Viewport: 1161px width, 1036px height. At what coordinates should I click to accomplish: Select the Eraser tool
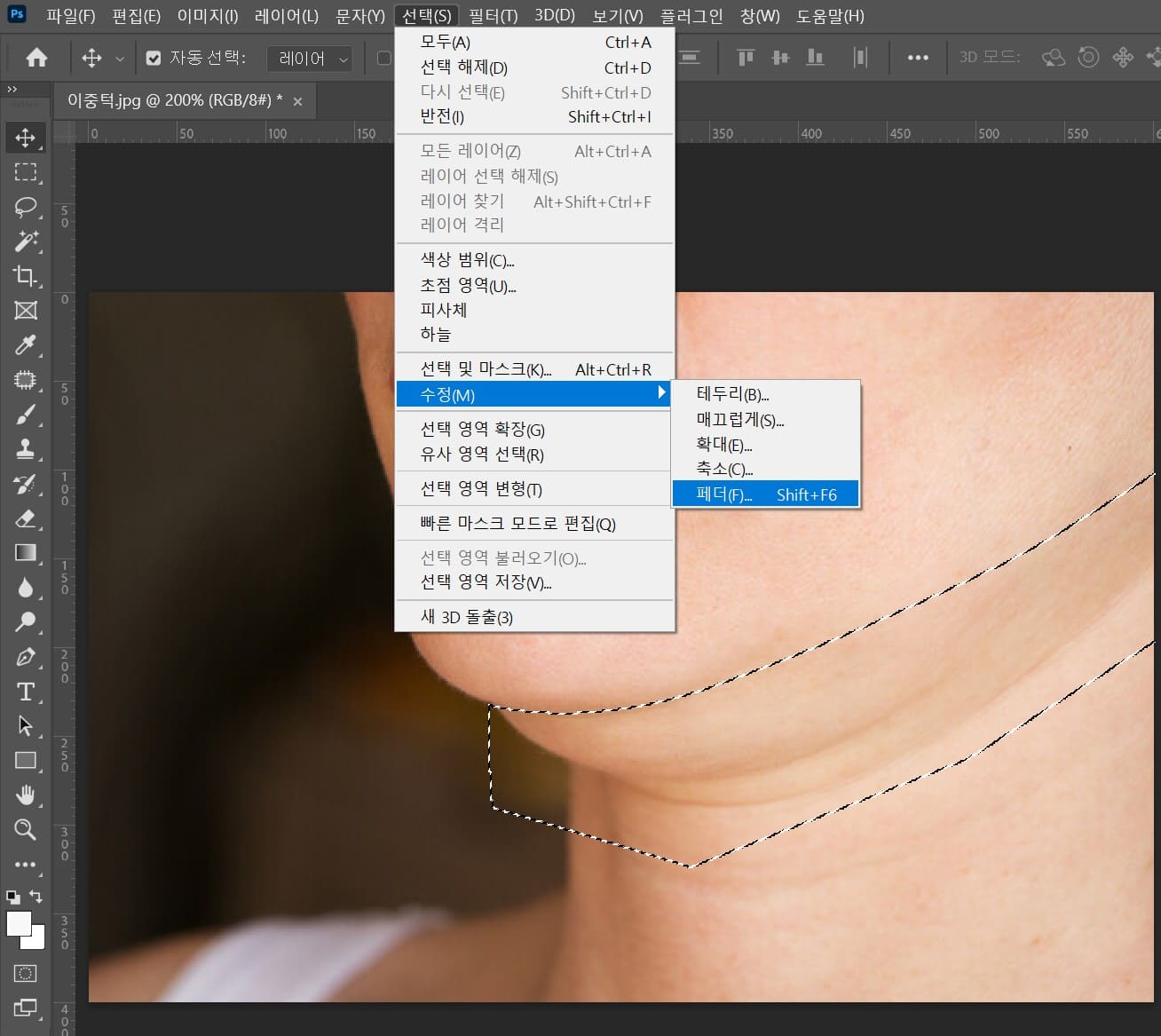(x=25, y=518)
